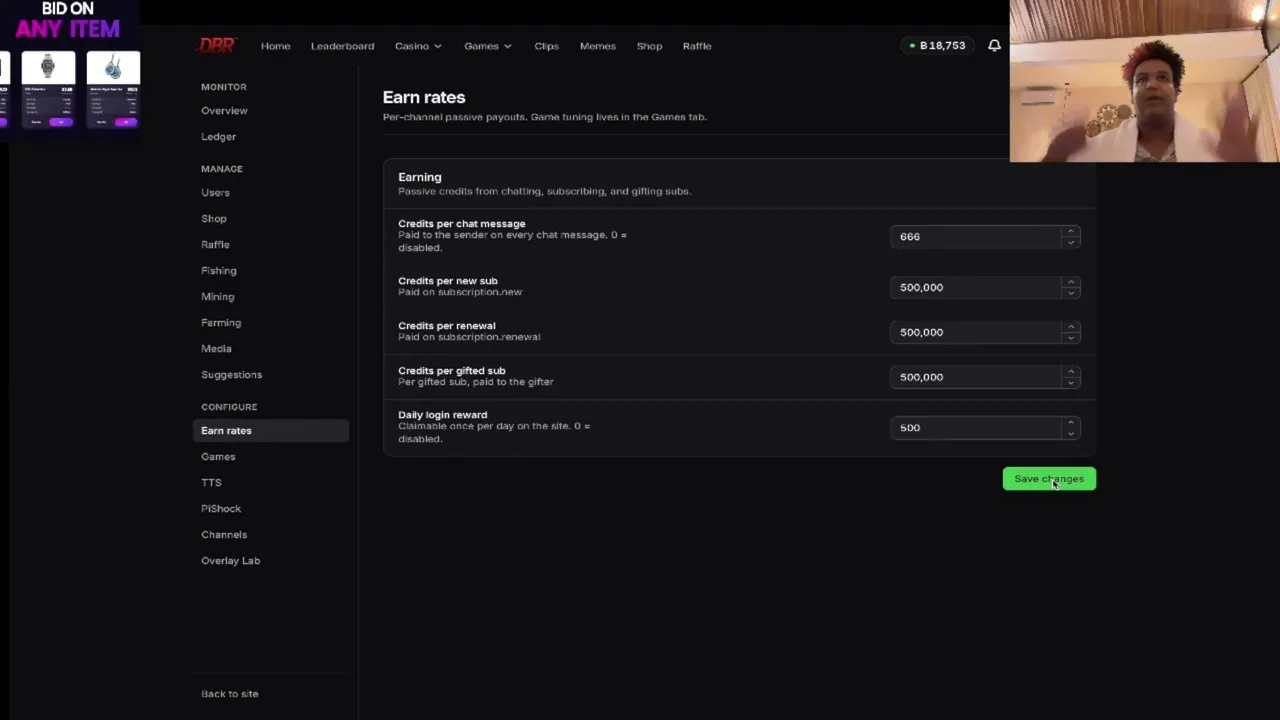The height and width of the screenshot is (720, 1280).
Task: Click stepper arrows on renewal credits
Action: tap(1071, 333)
